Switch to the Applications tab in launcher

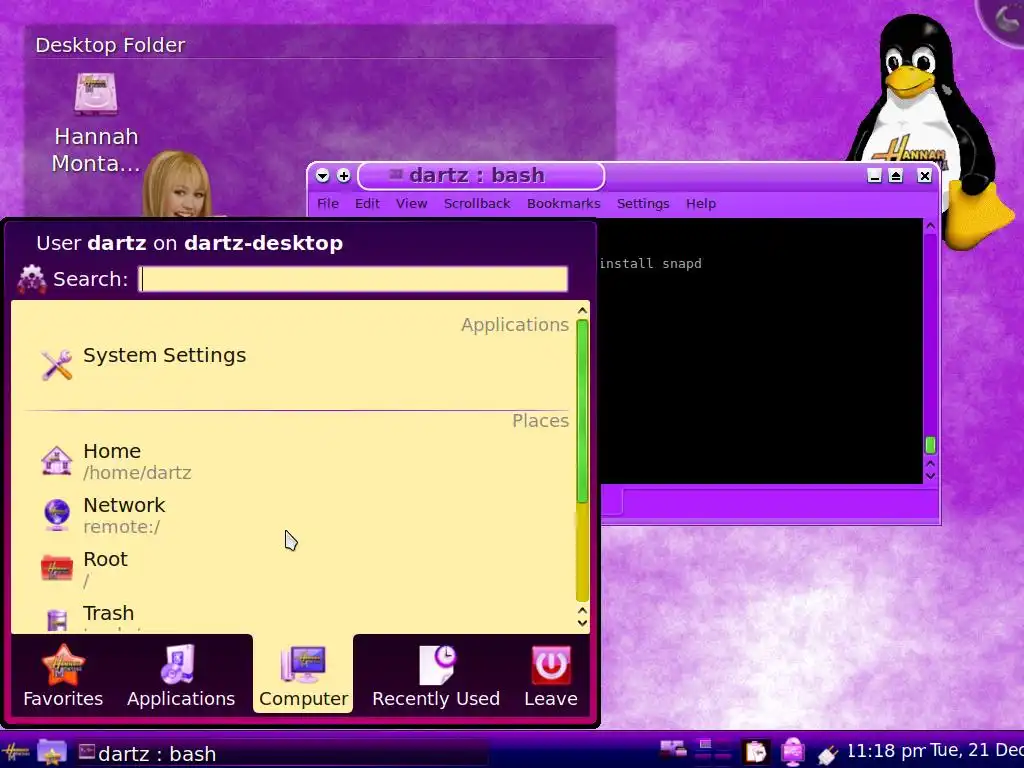tap(181, 675)
